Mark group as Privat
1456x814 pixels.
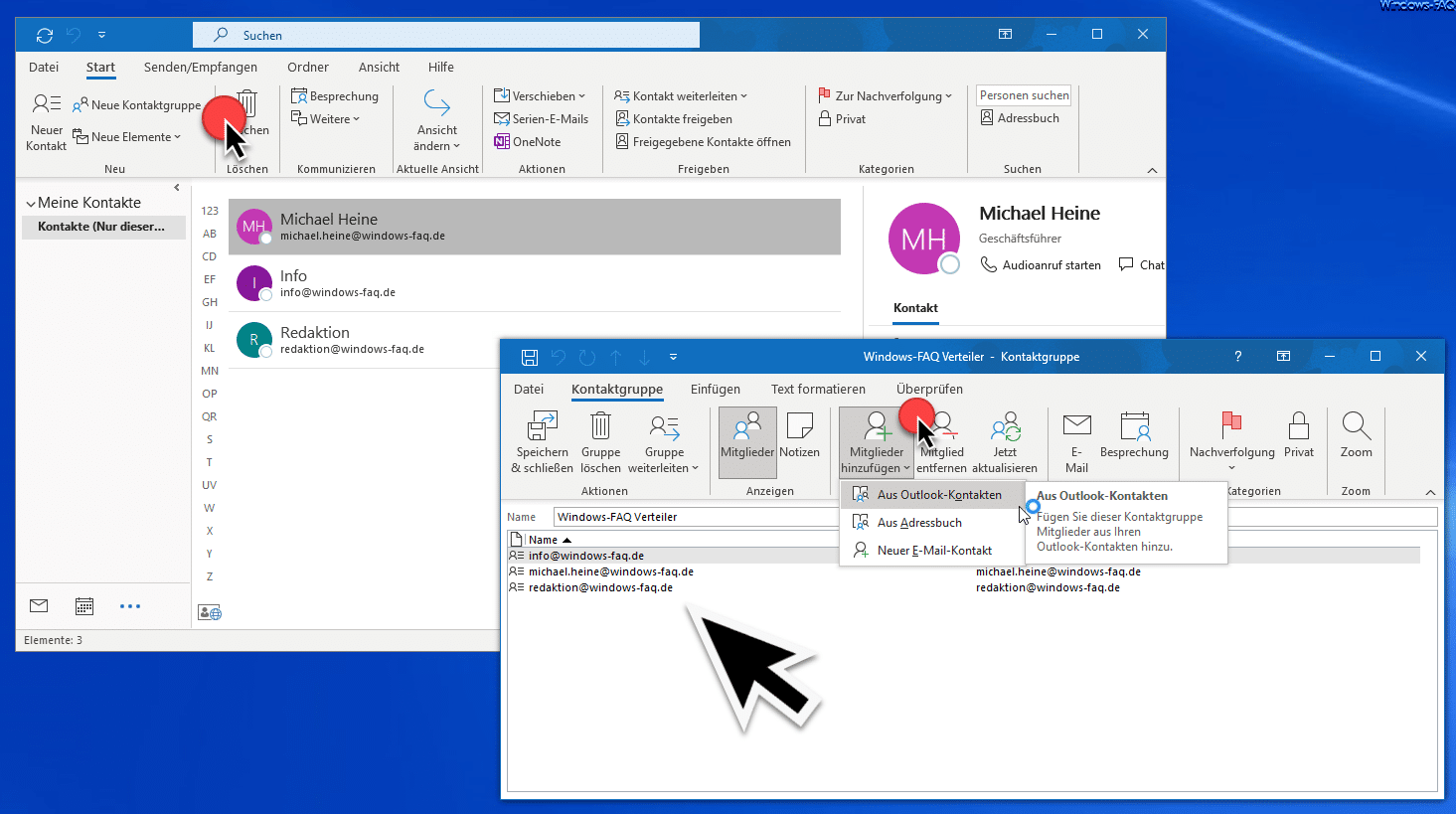pyautogui.click(x=1299, y=435)
